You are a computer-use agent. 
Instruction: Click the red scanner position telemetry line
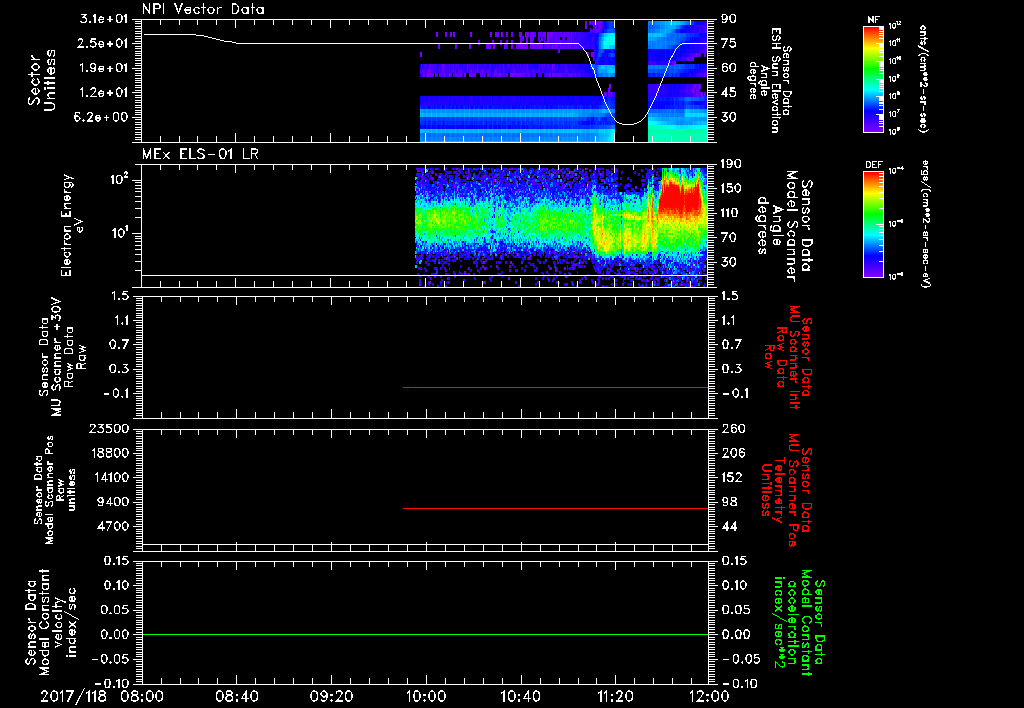point(555,508)
